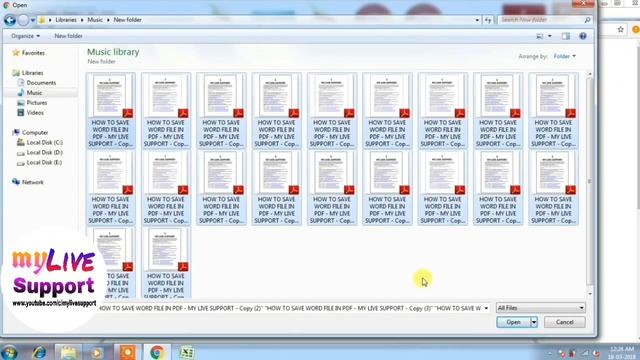Click the help question mark icon
Viewport: 640px width, 360px height.
click(x=583, y=36)
